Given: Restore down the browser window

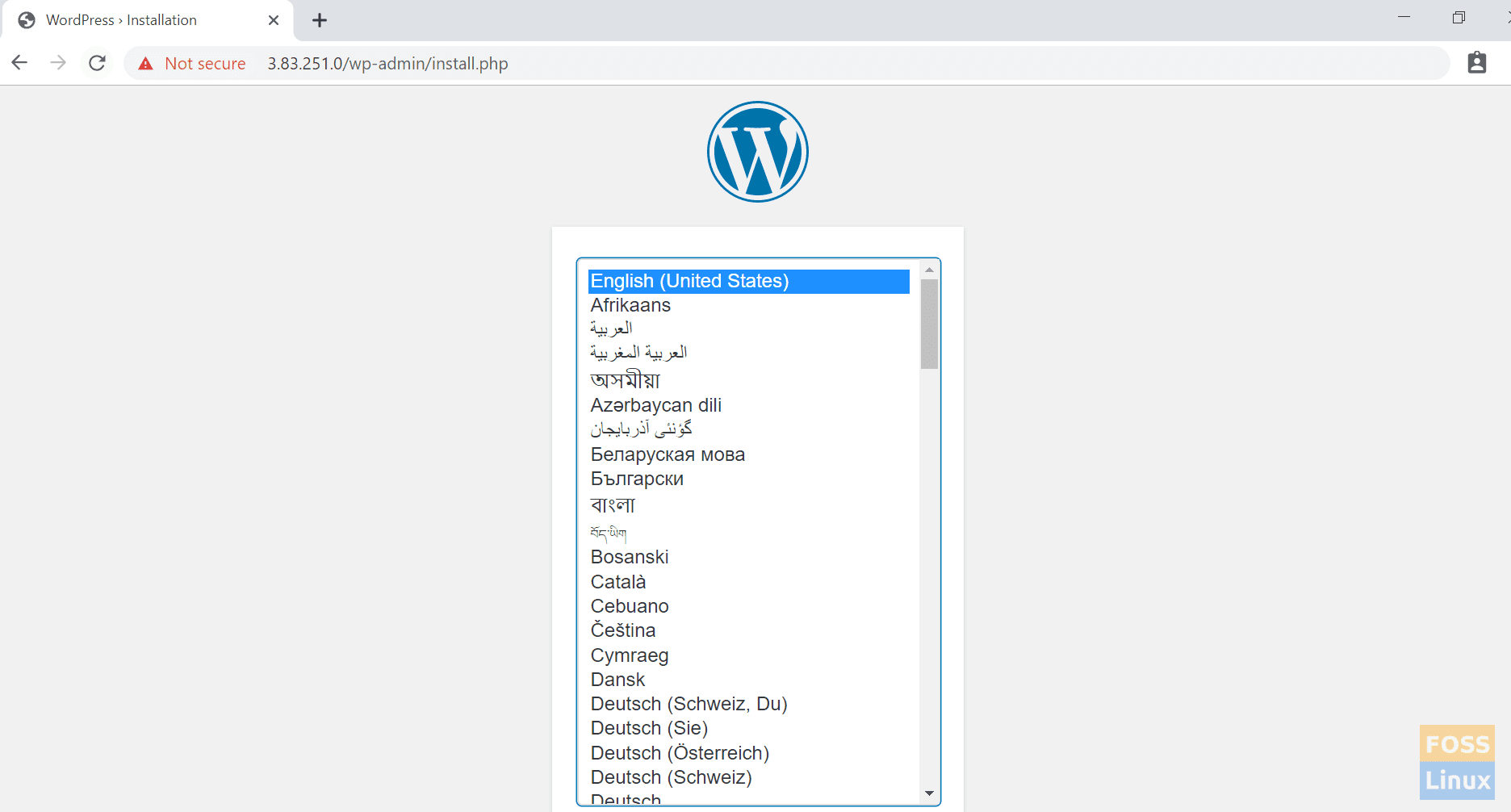Looking at the screenshot, I should [1459, 18].
